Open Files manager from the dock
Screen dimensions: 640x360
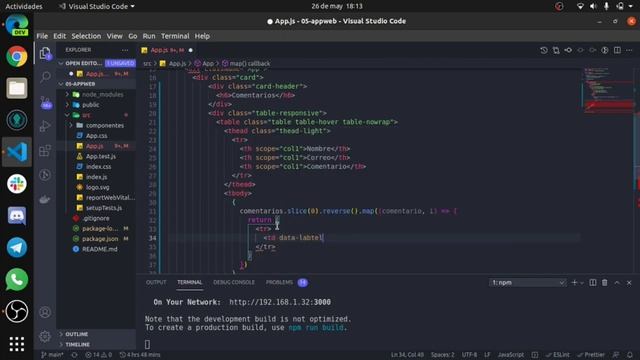point(17,88)
